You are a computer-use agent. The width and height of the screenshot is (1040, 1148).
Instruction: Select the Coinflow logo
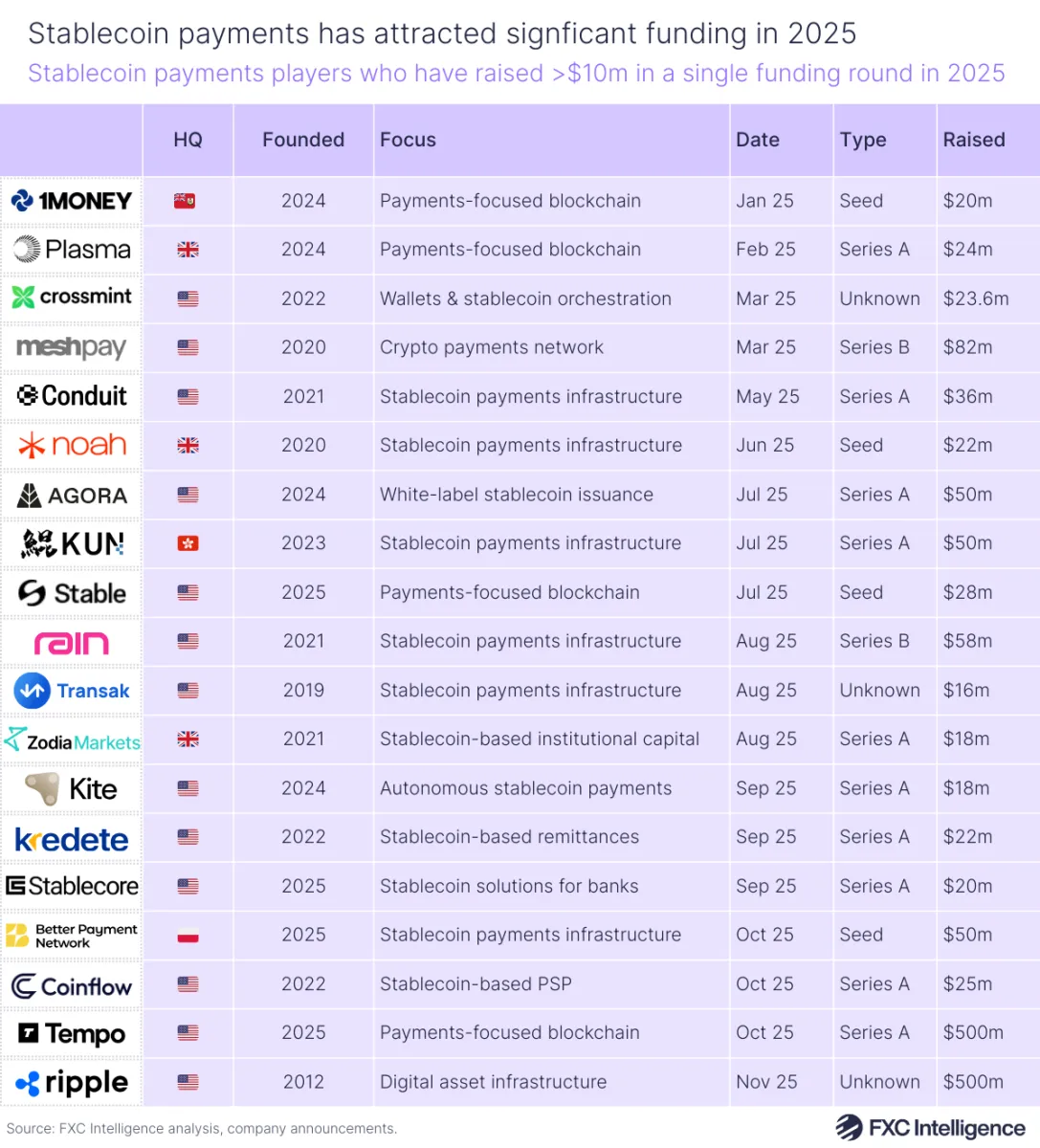tap(72, 984)
